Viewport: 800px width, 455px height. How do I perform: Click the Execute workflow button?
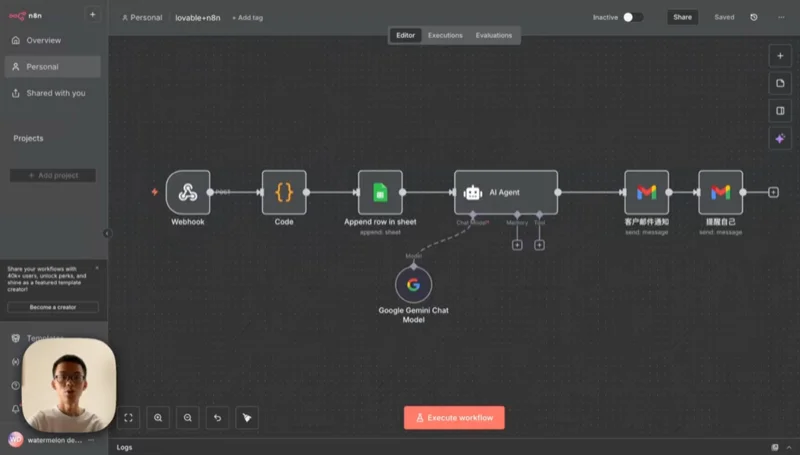tap(454, 417)
